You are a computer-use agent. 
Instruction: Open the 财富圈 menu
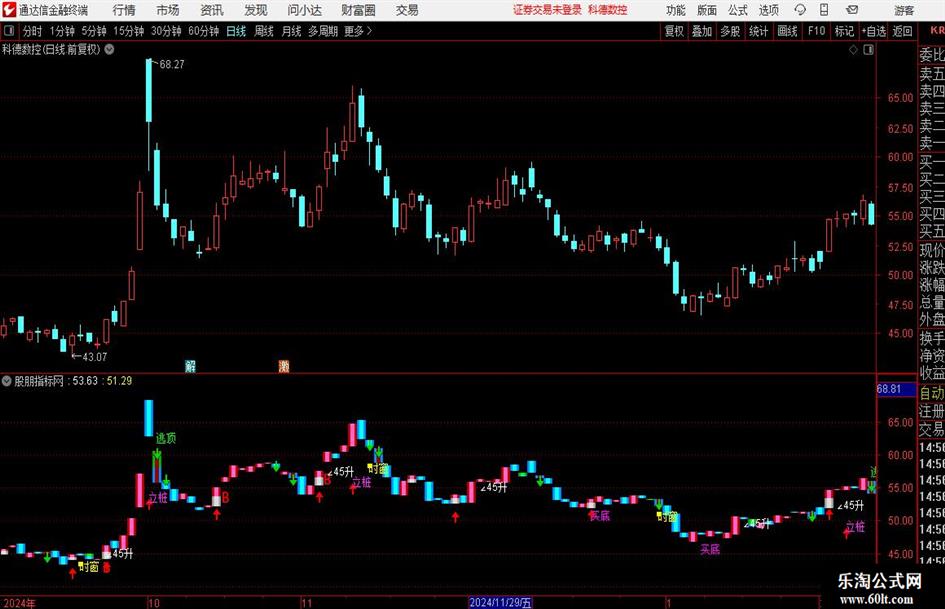pos(358,10)
